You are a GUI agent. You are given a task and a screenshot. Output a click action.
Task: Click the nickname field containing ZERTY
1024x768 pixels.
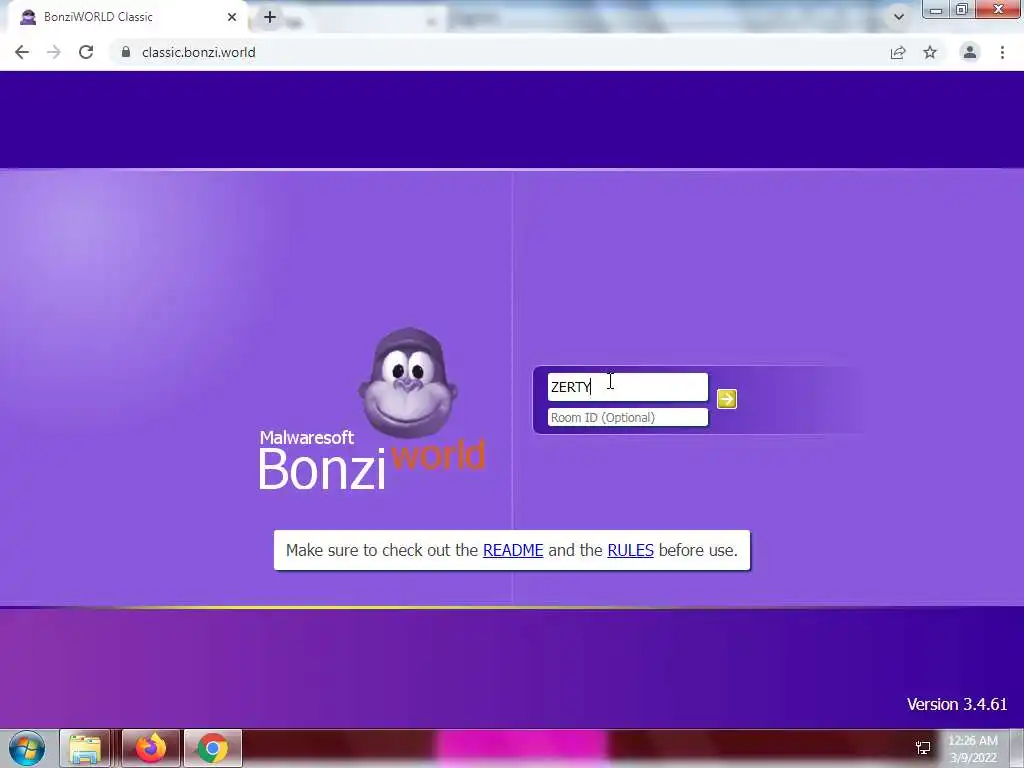click(x=628, y=387)
